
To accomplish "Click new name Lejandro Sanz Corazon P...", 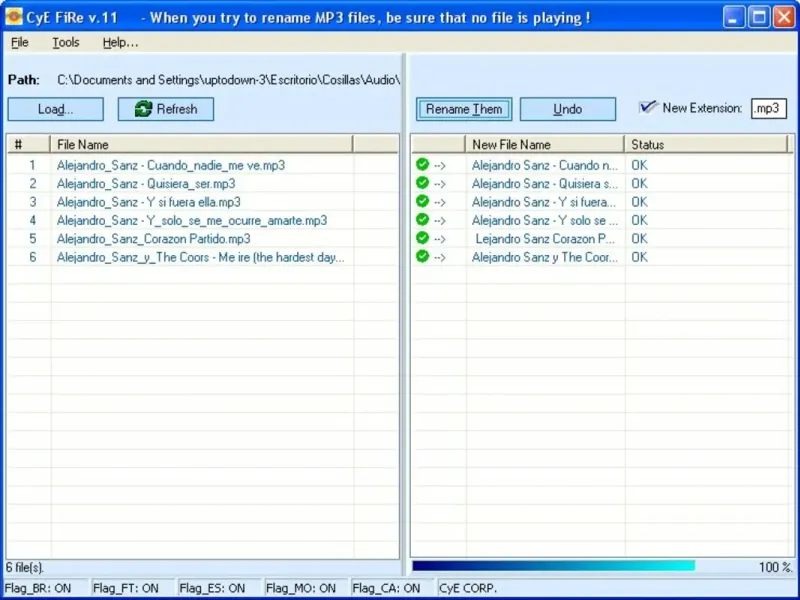I will tap(545, 239).
